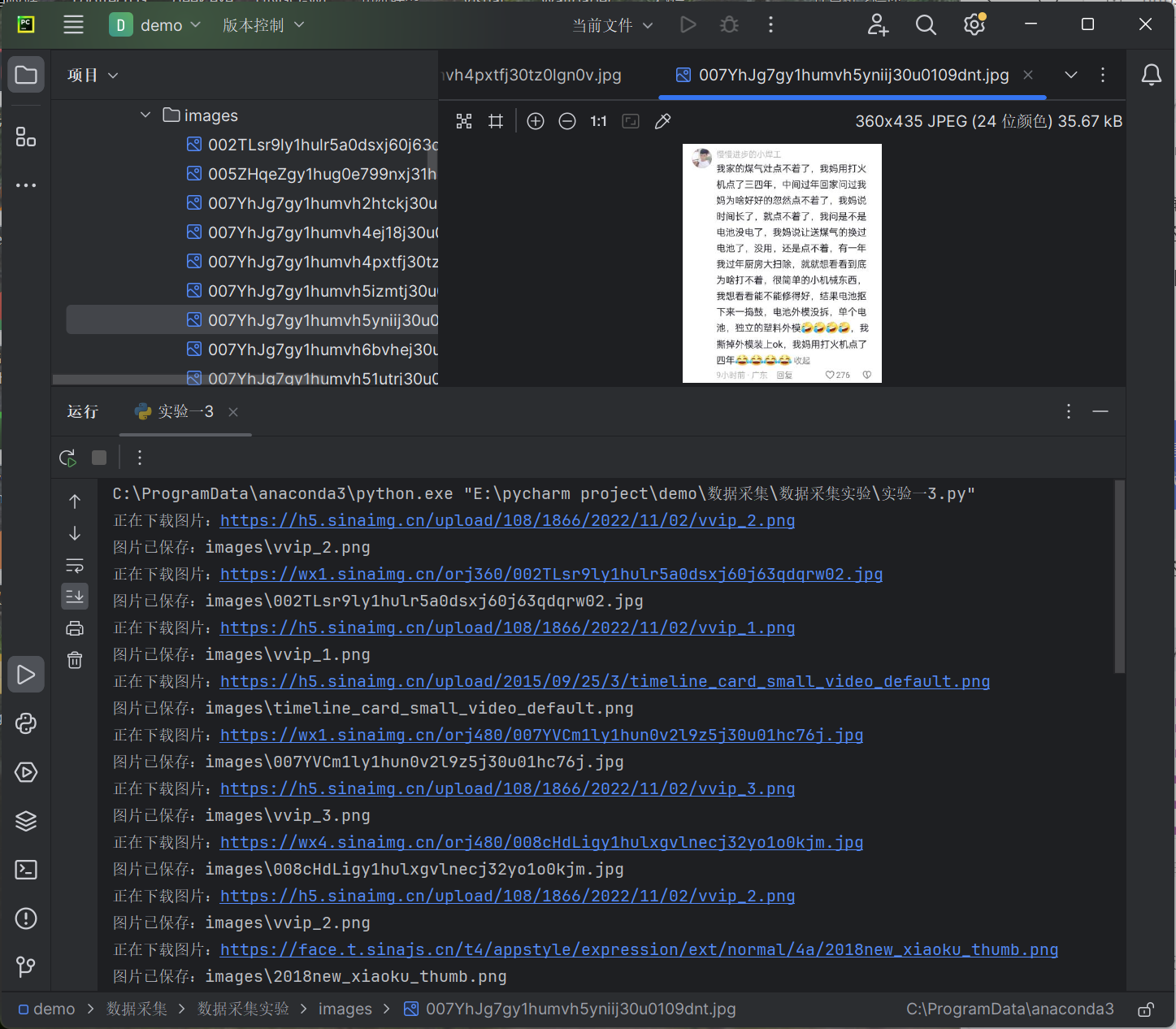Collapse the images folder in tree

(x=145, y=115)
